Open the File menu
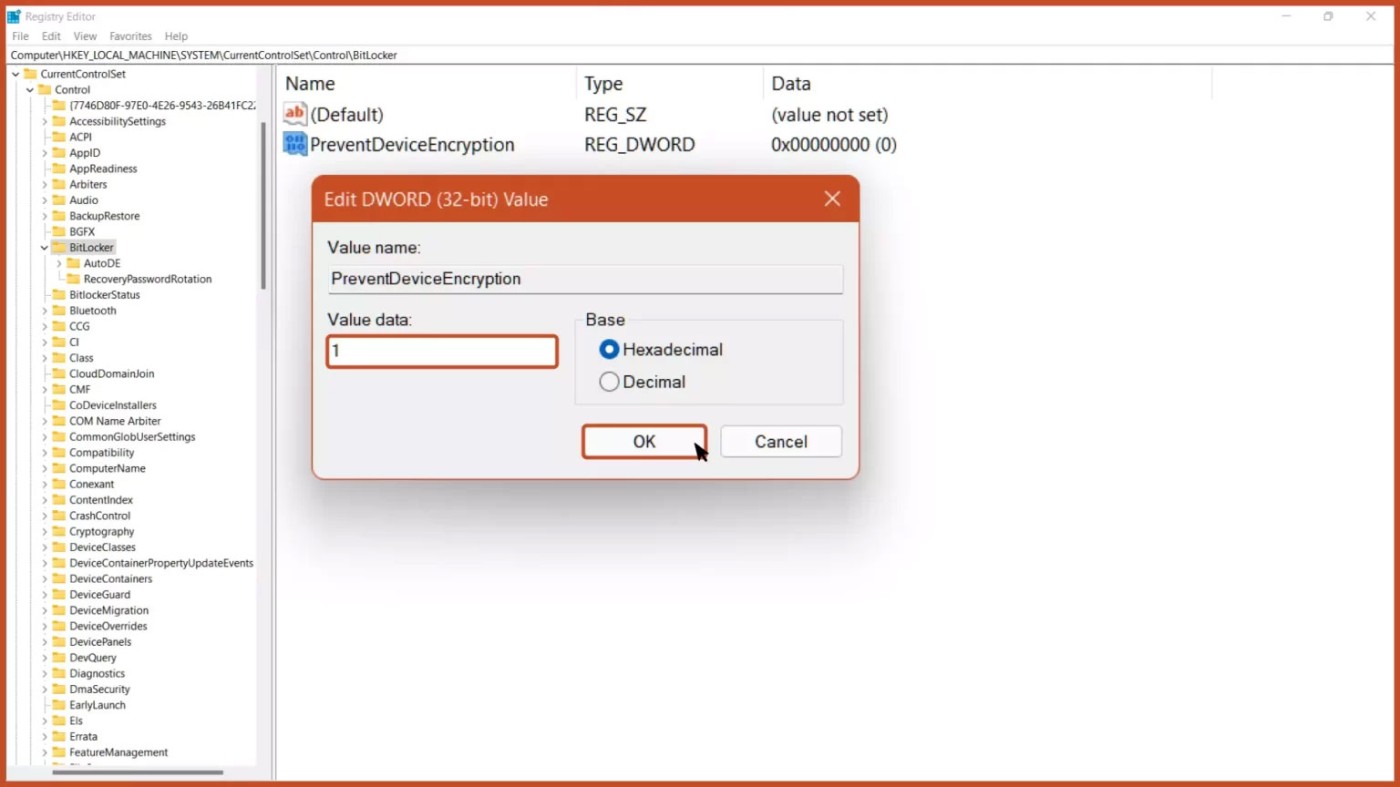 pyautogui.click(x=20, y=36)
